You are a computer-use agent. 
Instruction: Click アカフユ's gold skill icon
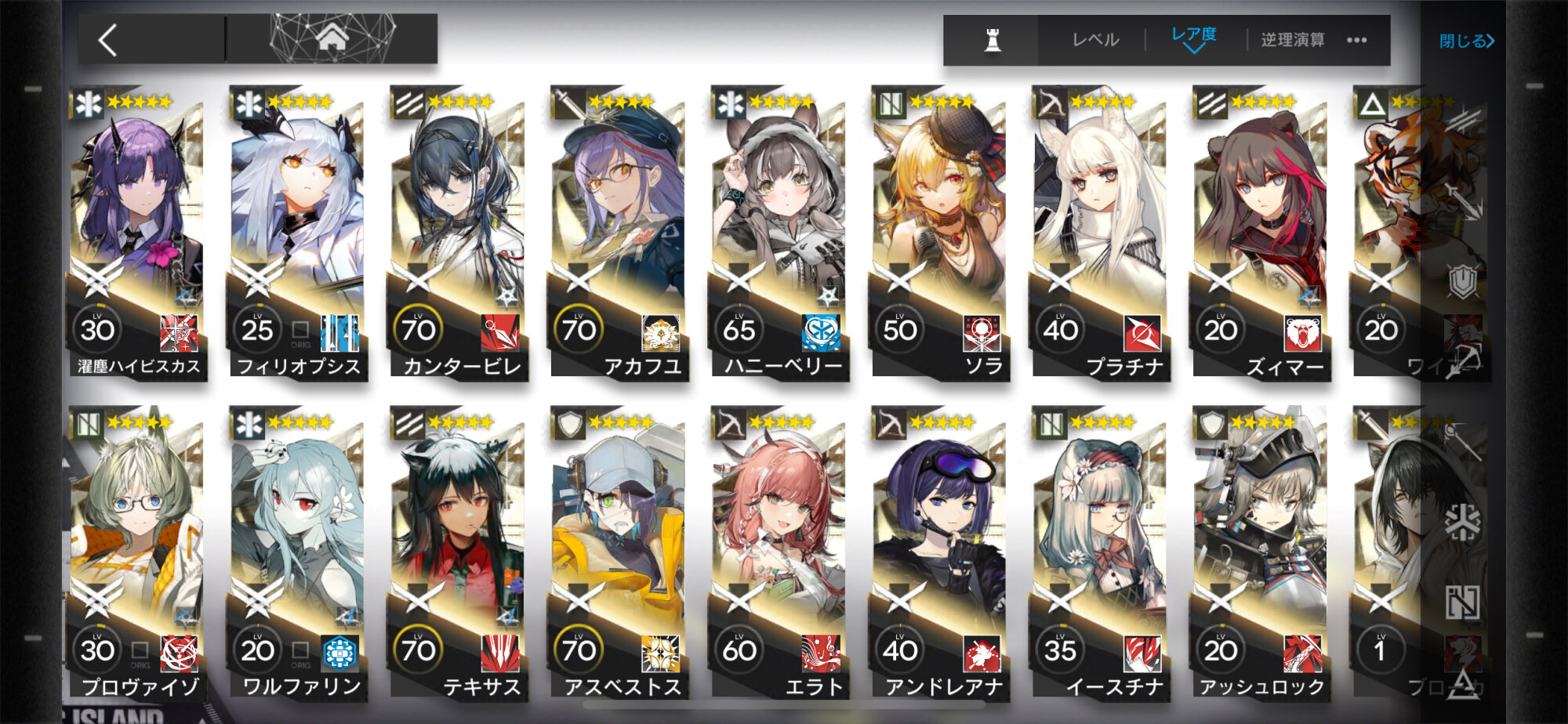[x=661, y=332]
